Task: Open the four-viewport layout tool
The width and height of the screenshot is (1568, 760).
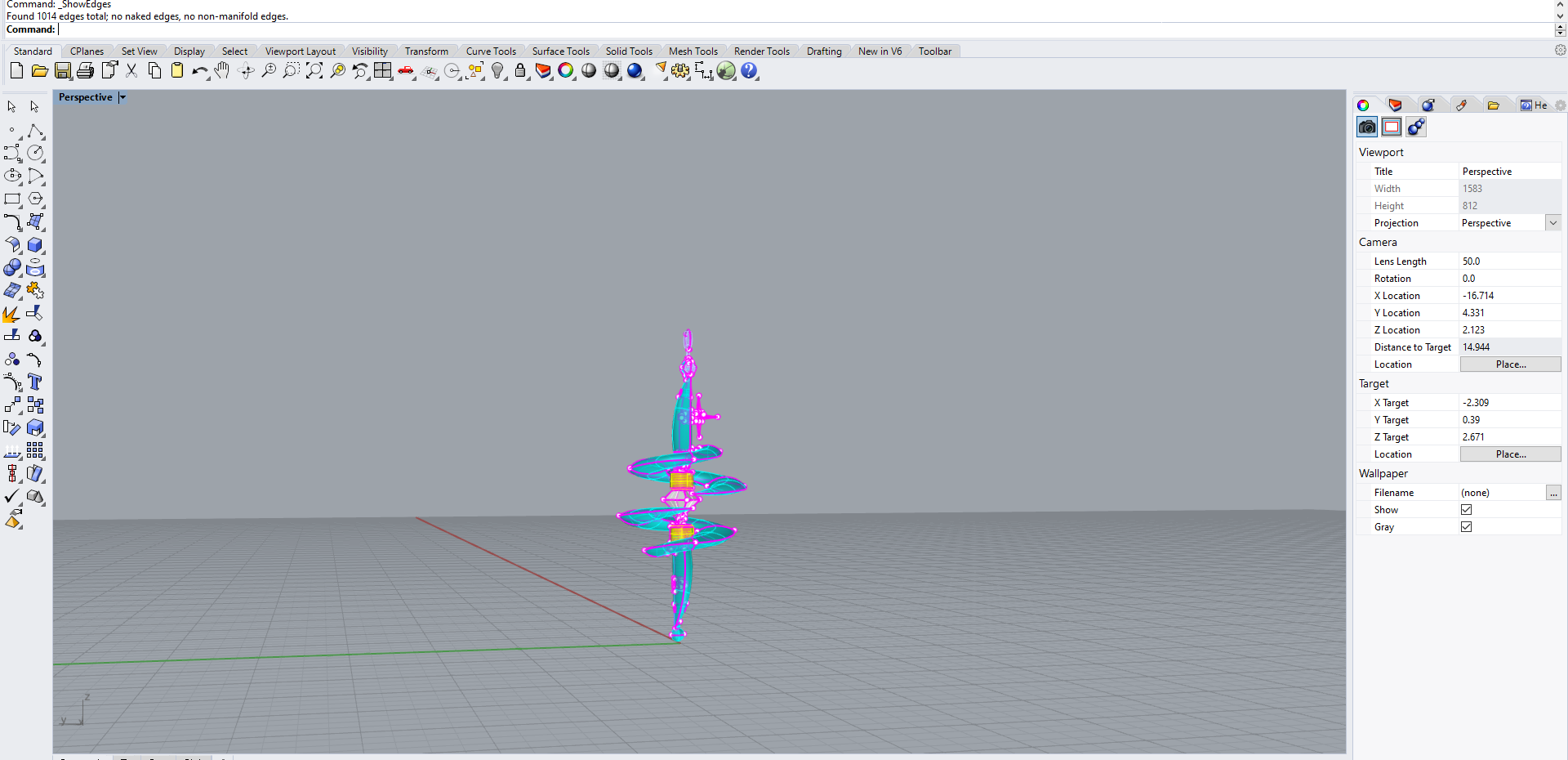Action: click(383, 71)
